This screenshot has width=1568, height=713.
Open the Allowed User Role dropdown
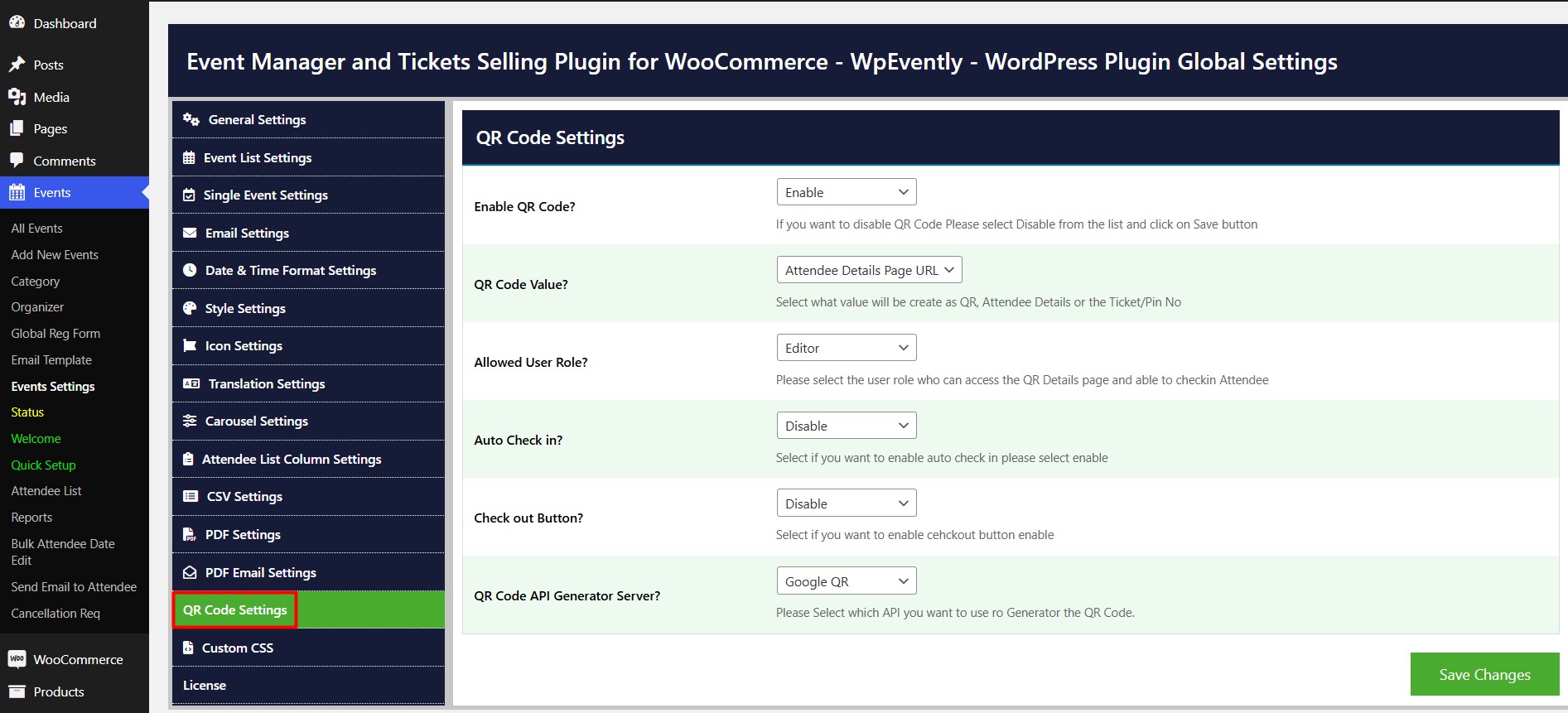(x=846, y=348)
